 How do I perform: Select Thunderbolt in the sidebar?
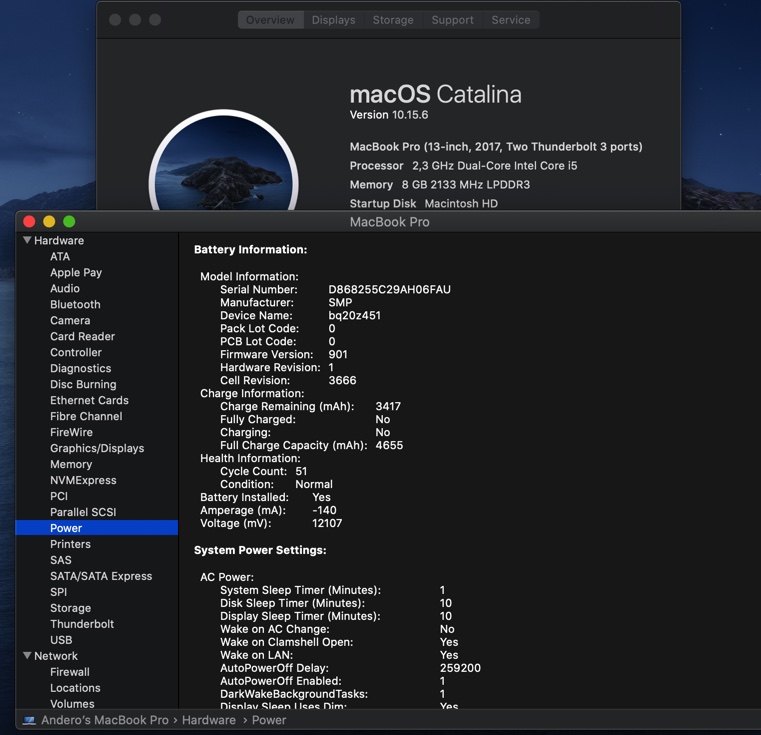click(82, 624)
